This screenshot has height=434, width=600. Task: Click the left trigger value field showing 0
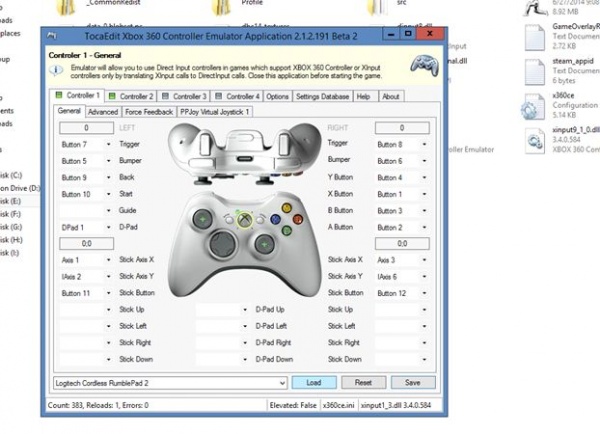point(86,128)
